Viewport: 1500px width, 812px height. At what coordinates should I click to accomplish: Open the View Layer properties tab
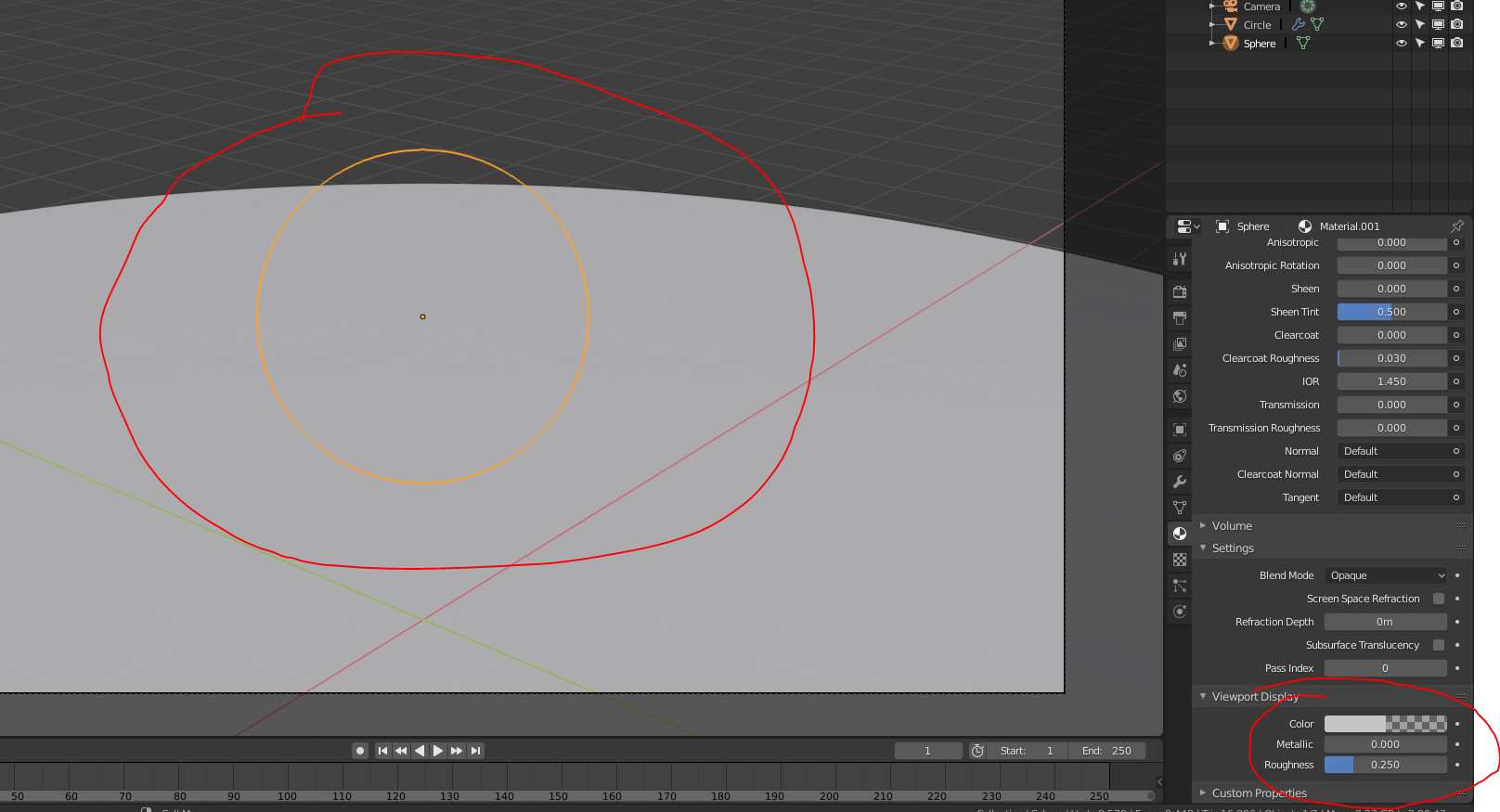pos(1180,343)
